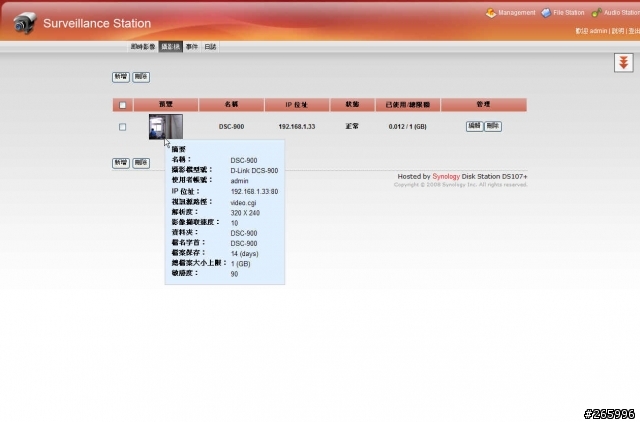The width and height of the screenshot is (640, 422).
Task: Expand panel with red double-arrow icon
Action: coord(623,62)
